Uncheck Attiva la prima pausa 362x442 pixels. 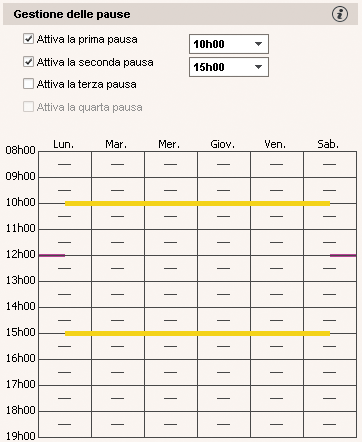(x=28, y=39)
